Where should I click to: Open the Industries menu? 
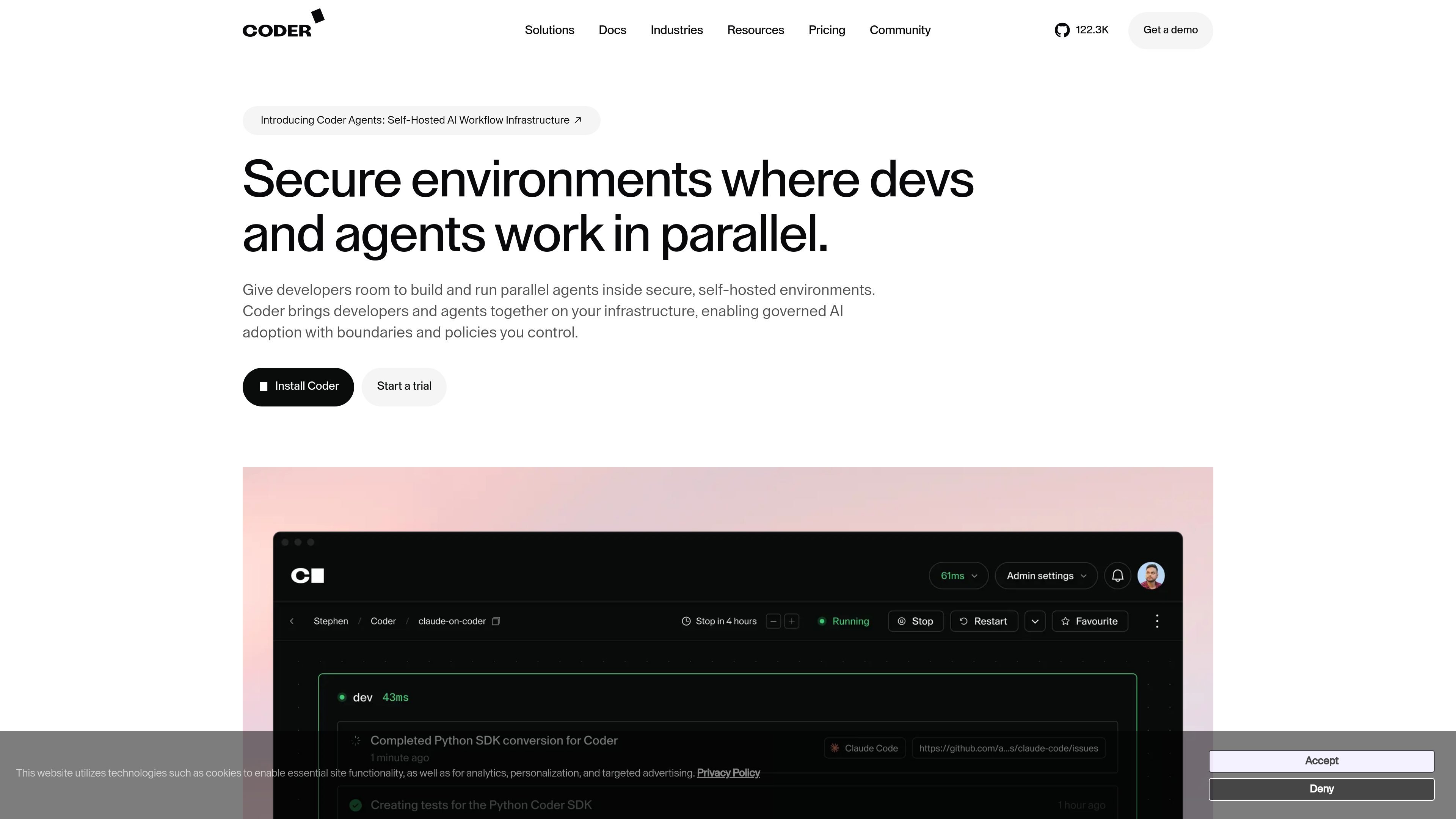[676, 30]
